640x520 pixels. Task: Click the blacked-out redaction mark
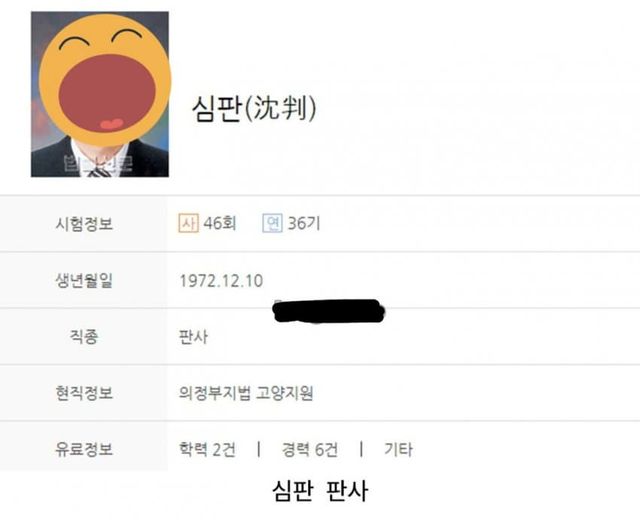coord(329,311)
